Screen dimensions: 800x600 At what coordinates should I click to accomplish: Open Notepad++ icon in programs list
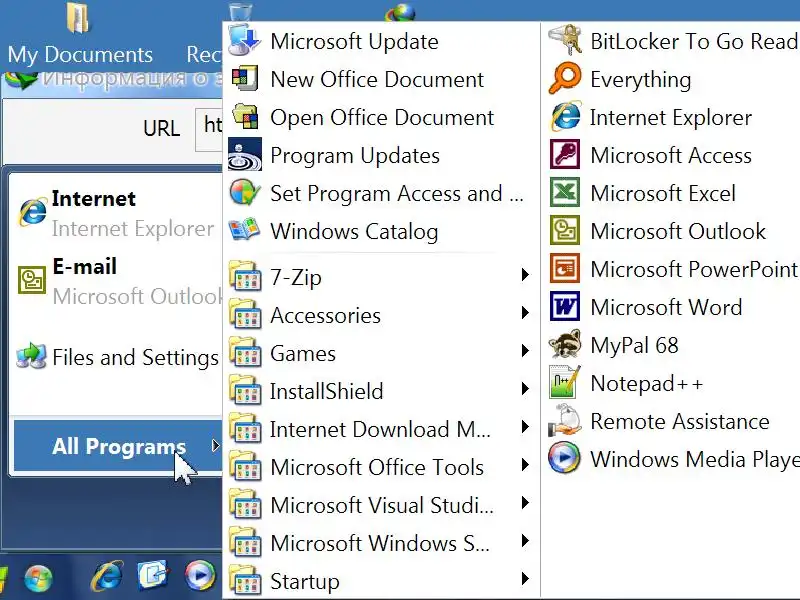click(x=565, y=383)
